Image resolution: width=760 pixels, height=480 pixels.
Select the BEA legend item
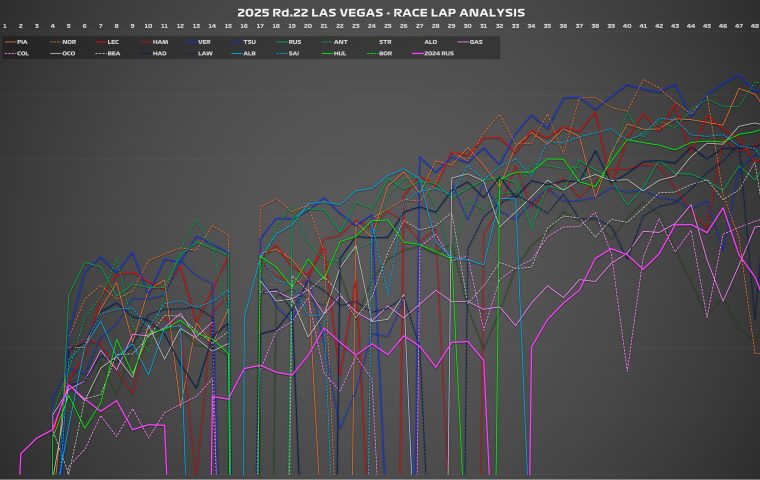113,53
